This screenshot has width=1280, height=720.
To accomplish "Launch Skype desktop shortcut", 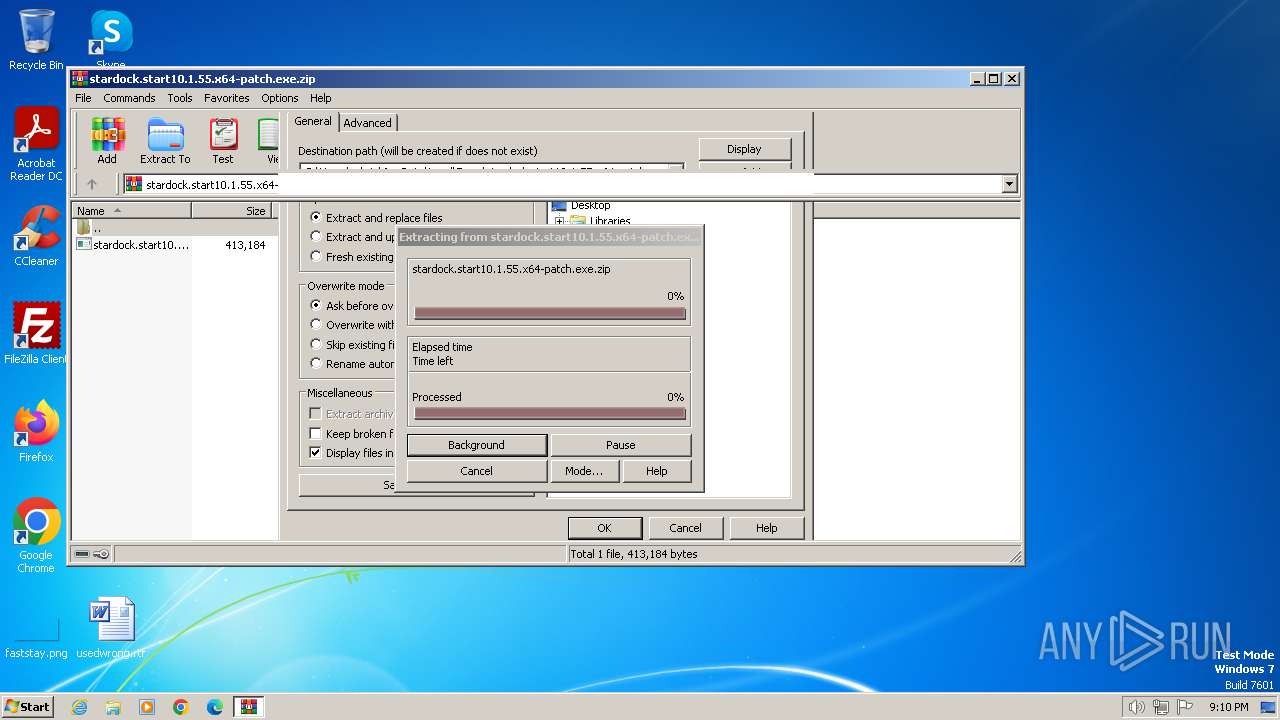I will pyautogui.click(x=110, y=40).
